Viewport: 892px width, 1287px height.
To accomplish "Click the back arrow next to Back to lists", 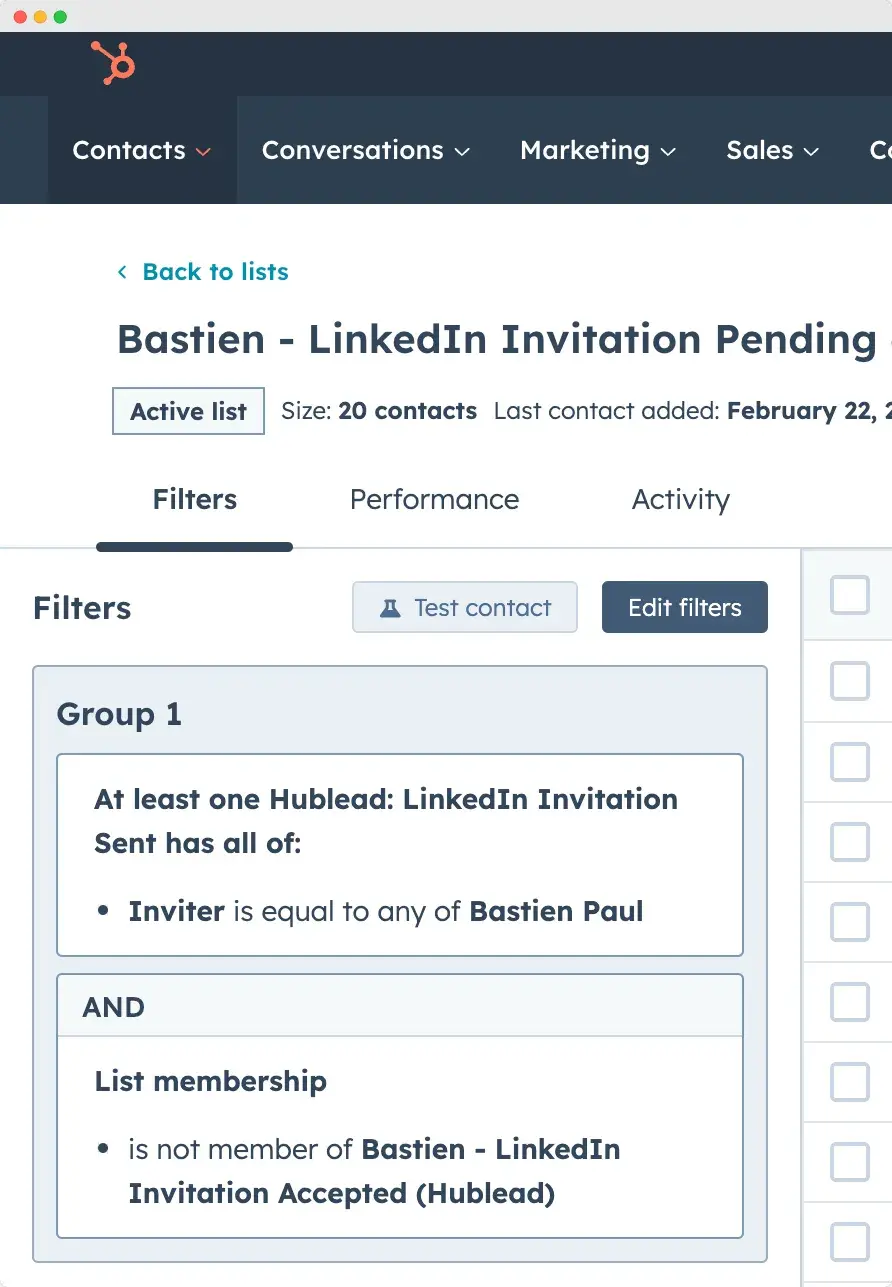I will coord(122,272).
